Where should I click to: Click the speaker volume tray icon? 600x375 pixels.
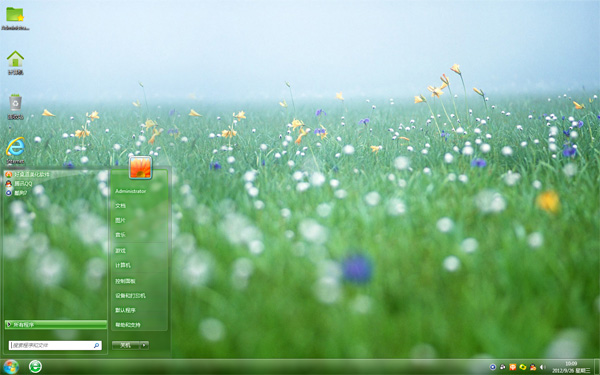(x=542, y=367)
